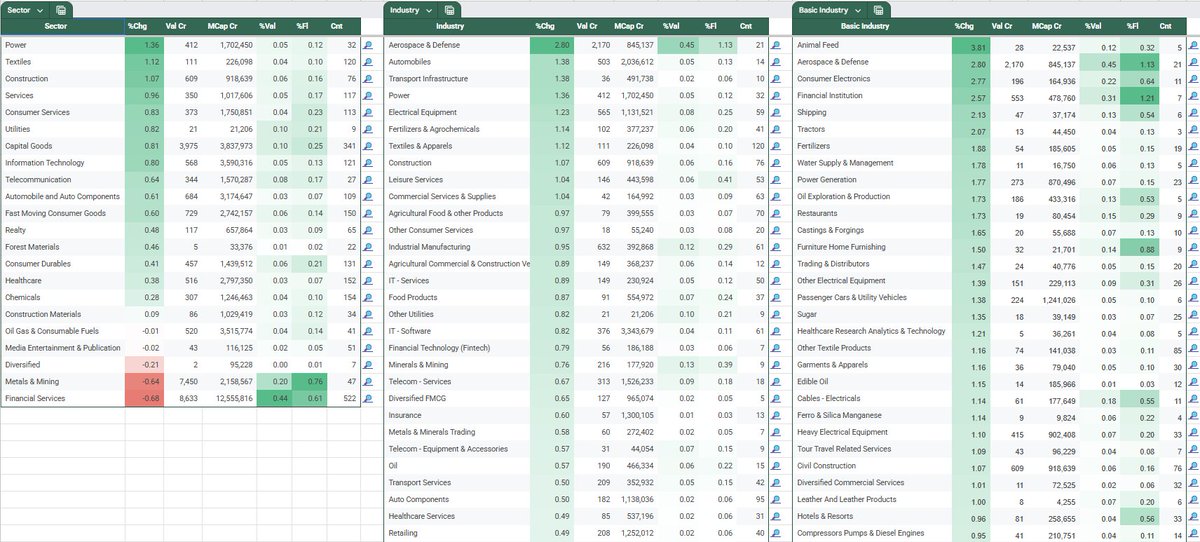This screenshot has height=542, width=1200.
Task: Click the magnifier icon for the Hotels & Resorts row
Action: coord(1193,516)
